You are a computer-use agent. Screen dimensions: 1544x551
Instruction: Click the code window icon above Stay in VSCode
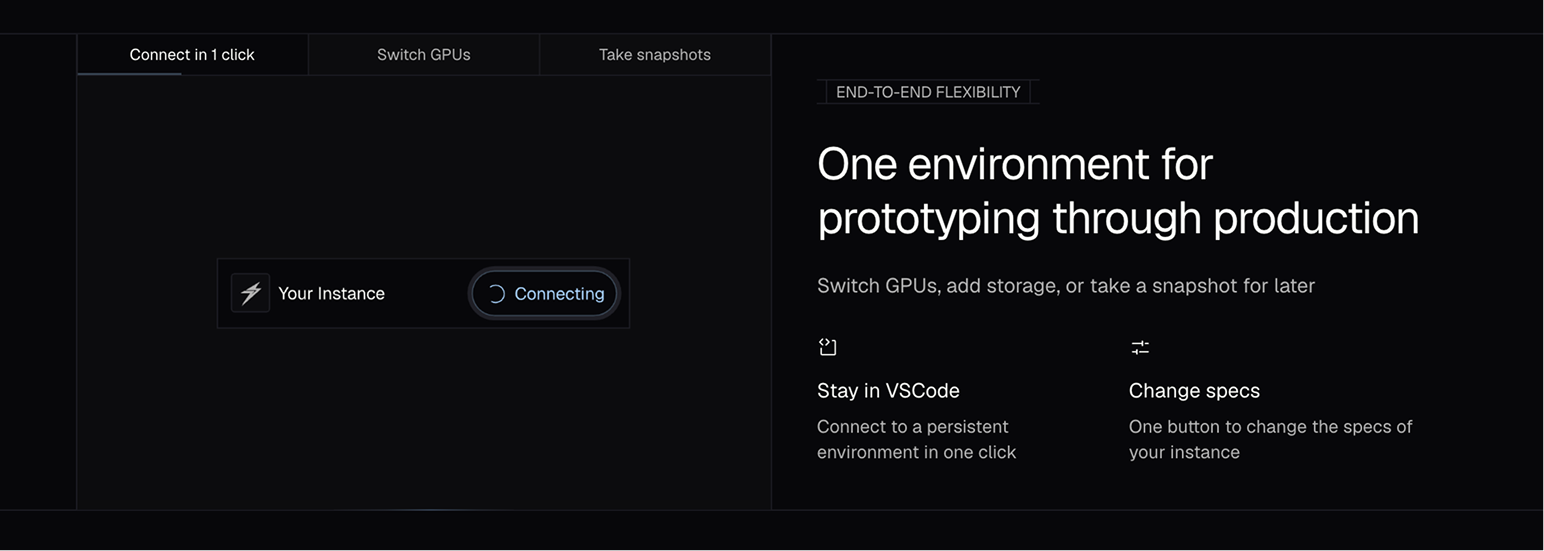click(827, 347)
